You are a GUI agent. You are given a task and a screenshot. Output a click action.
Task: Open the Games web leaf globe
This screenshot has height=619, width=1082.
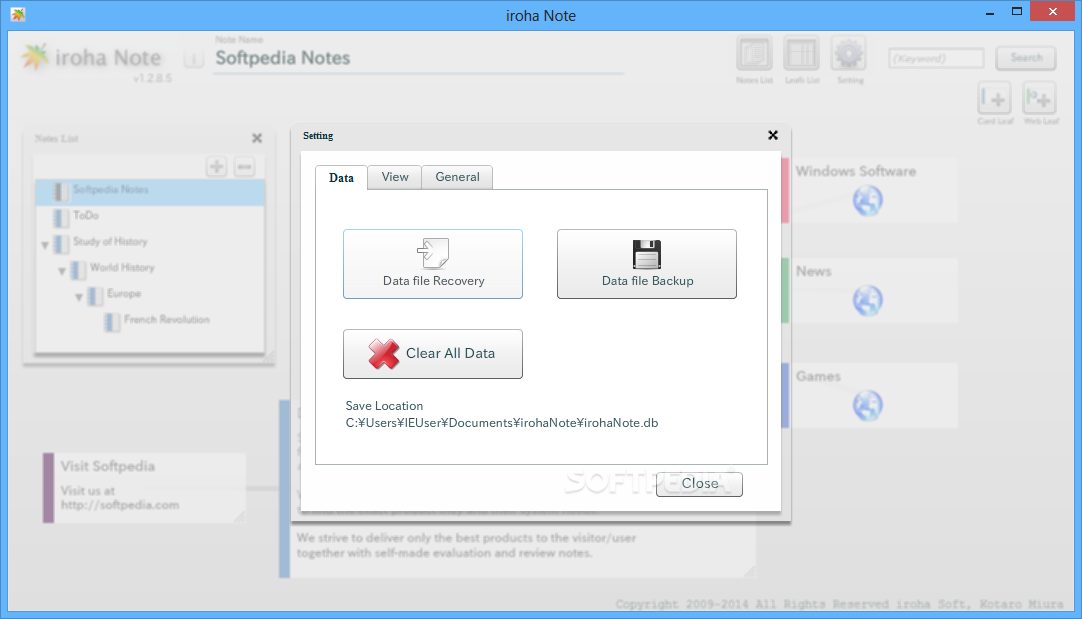[x=867, y=405]
